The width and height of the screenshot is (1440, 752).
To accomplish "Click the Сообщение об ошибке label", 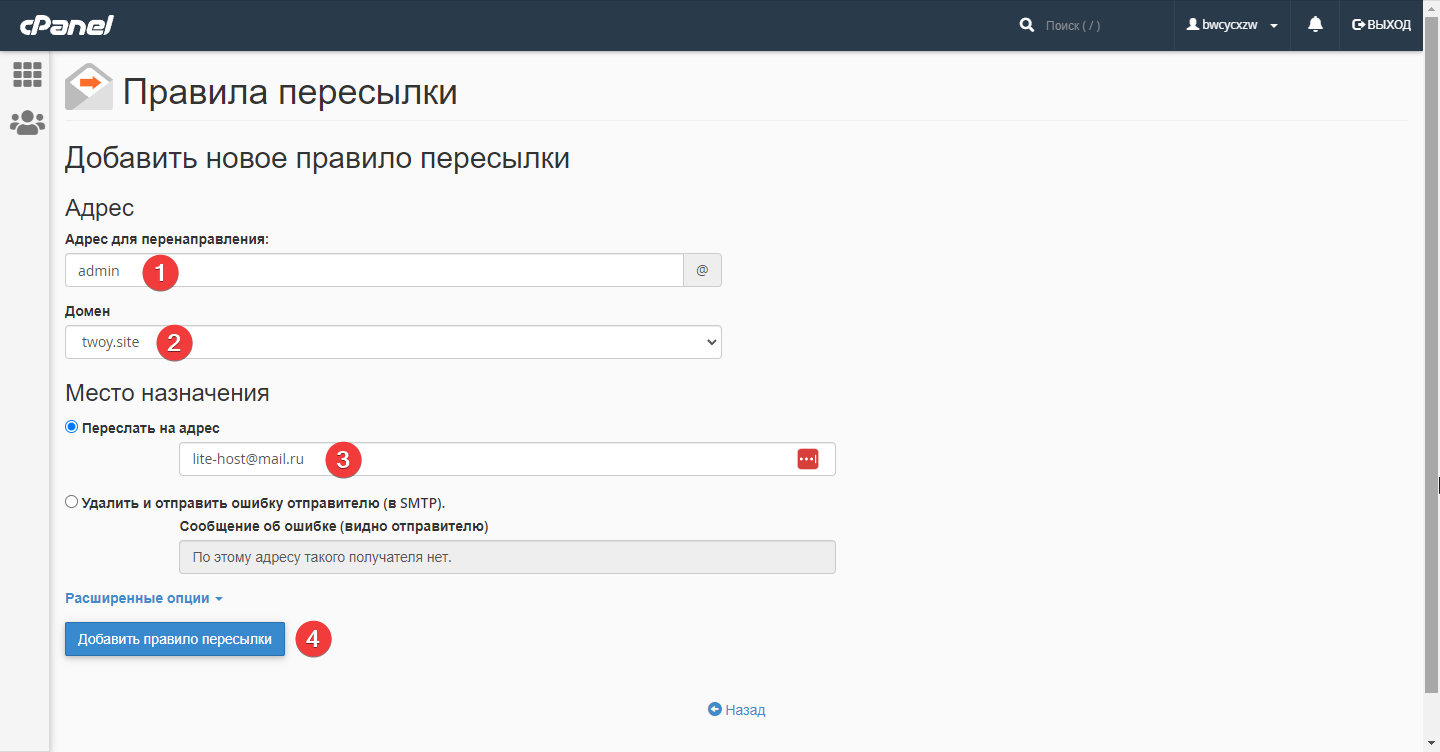I will [x=333, y=526].
